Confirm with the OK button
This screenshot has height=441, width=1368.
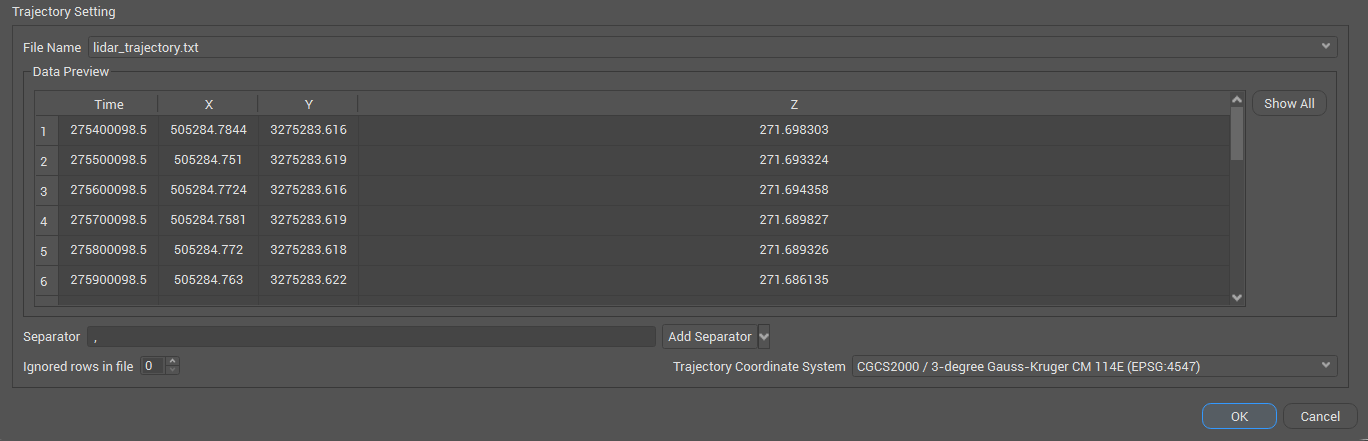click(x=1239, y=416)
